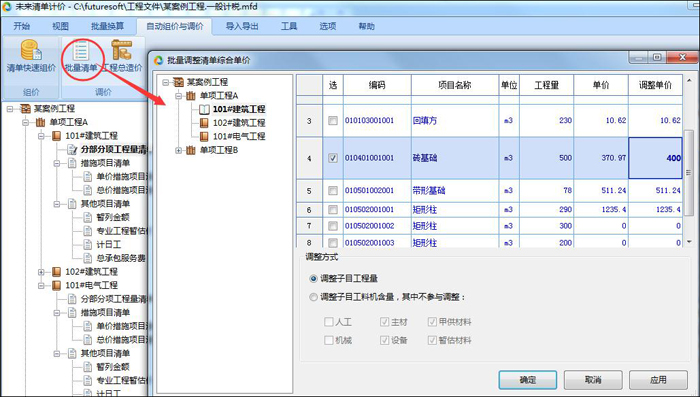Collapse 某案例工程 in main project tree
700x397 pixels.
coord(10,109)
